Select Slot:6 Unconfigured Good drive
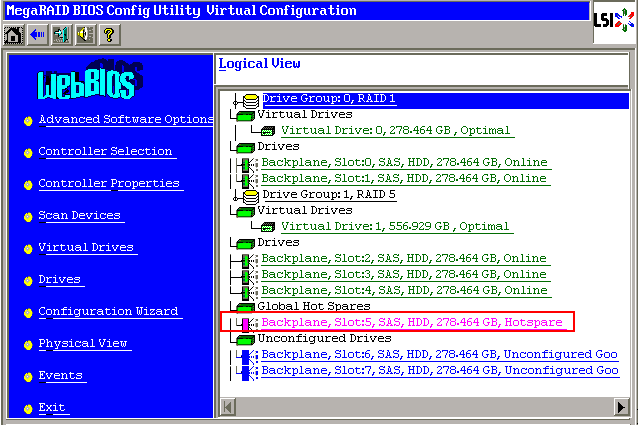This screenshot has width=638, height=425. (x=440, y=355)
